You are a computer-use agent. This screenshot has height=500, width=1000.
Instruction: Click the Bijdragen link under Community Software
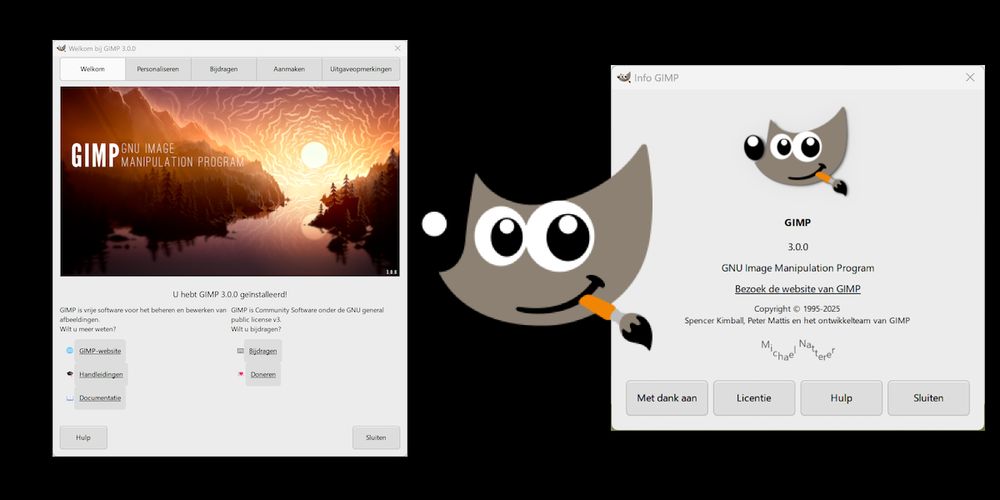263,351
